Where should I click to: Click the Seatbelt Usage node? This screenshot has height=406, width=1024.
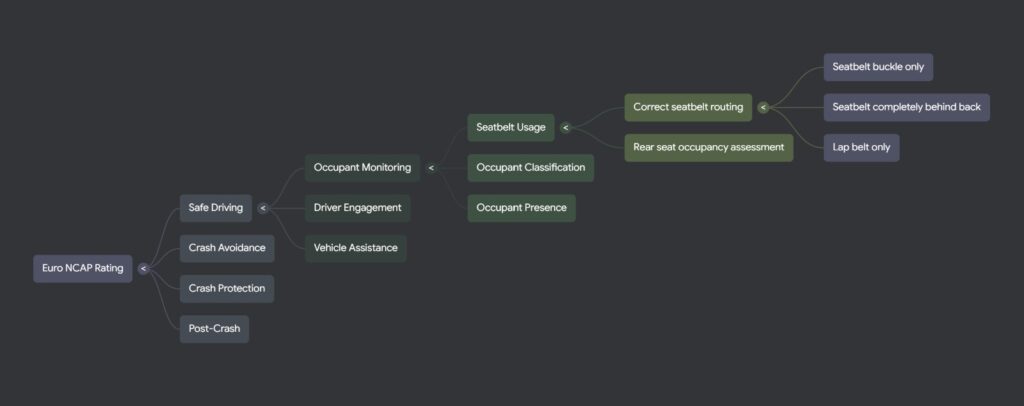511,127
